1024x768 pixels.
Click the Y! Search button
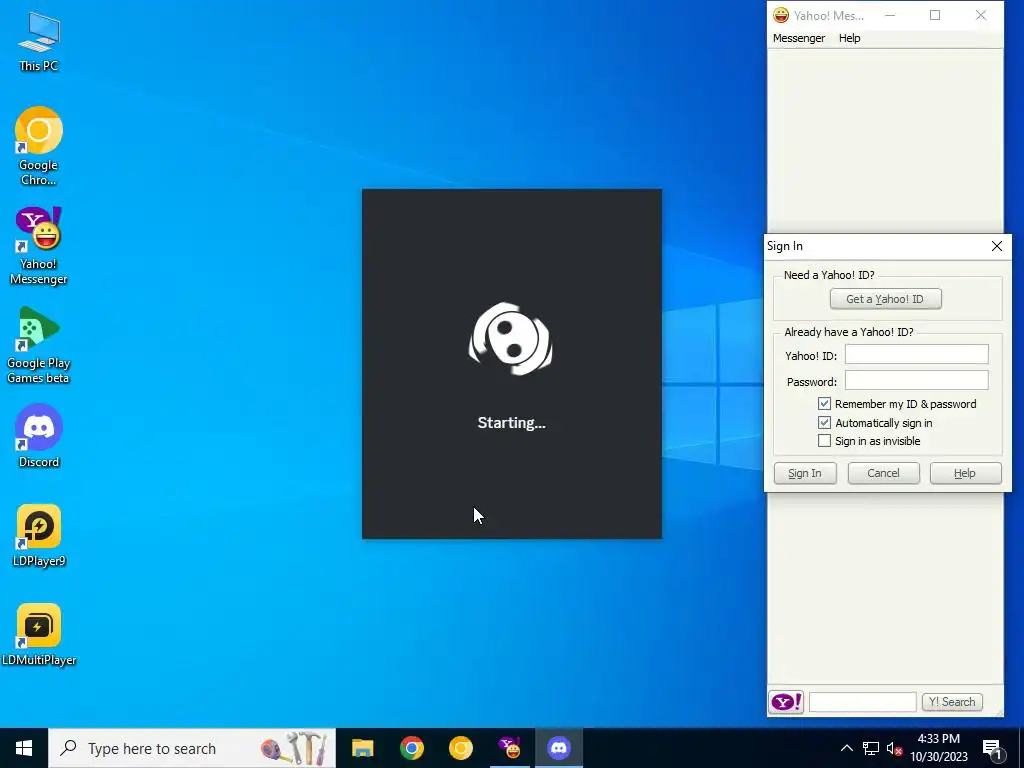(952, 702)
